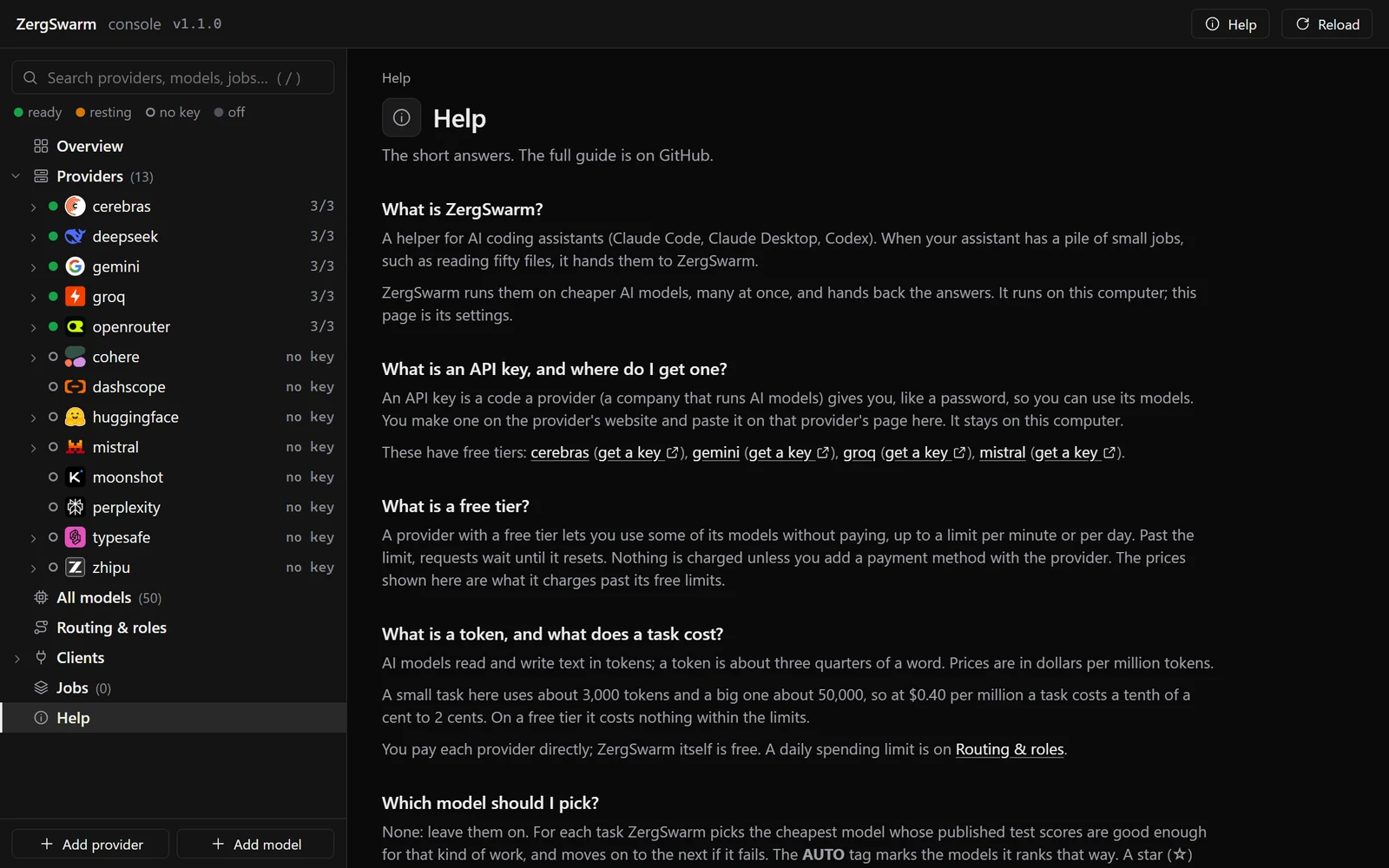Click the external-link icon after cerebras get a key

[x=672, y=452]
